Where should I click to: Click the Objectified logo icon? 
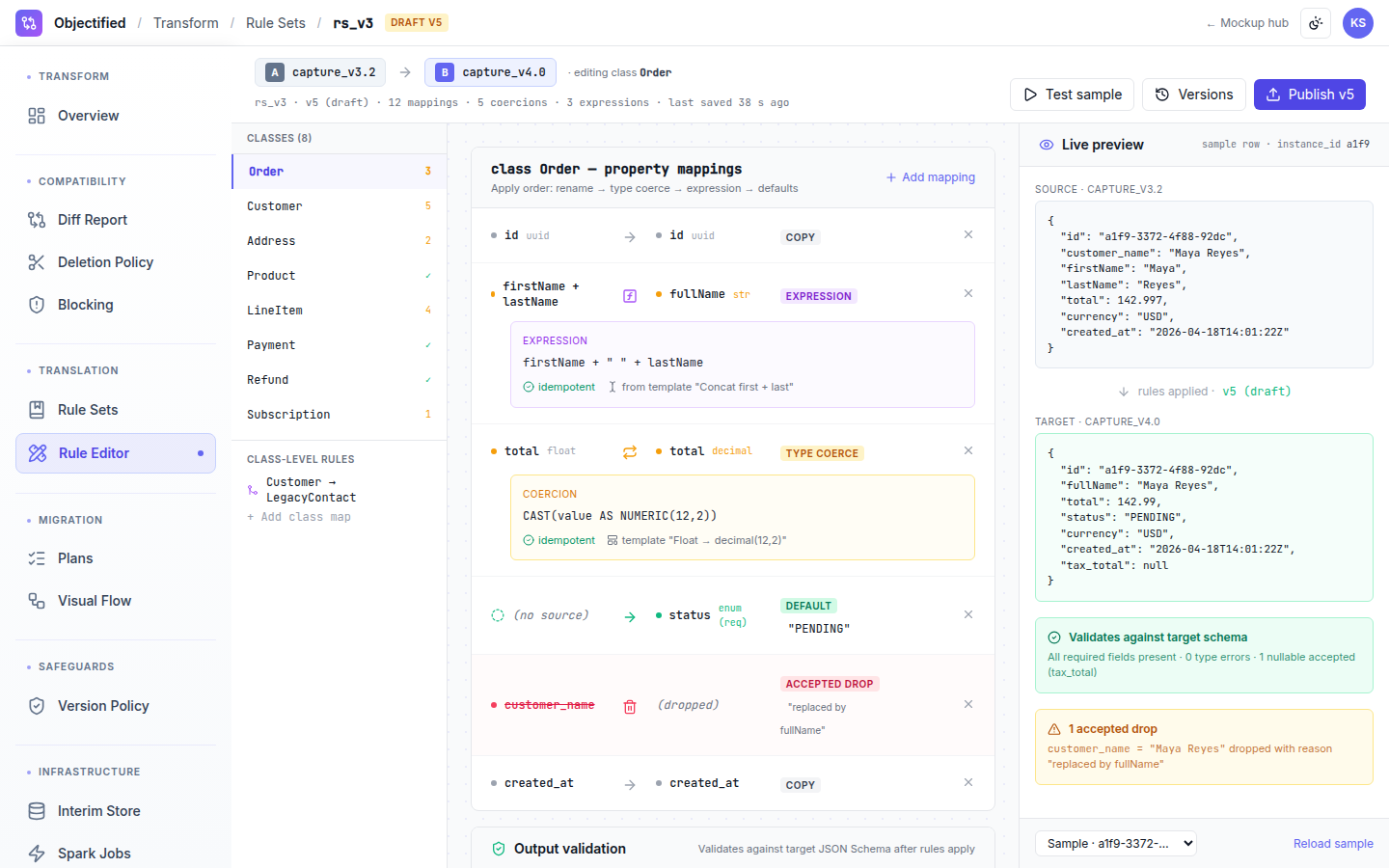[29, 23]
